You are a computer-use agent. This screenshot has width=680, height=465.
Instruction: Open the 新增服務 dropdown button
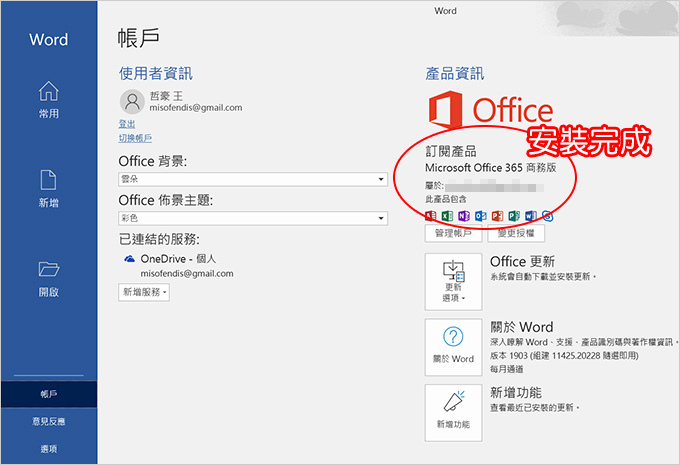coord(144,292)
